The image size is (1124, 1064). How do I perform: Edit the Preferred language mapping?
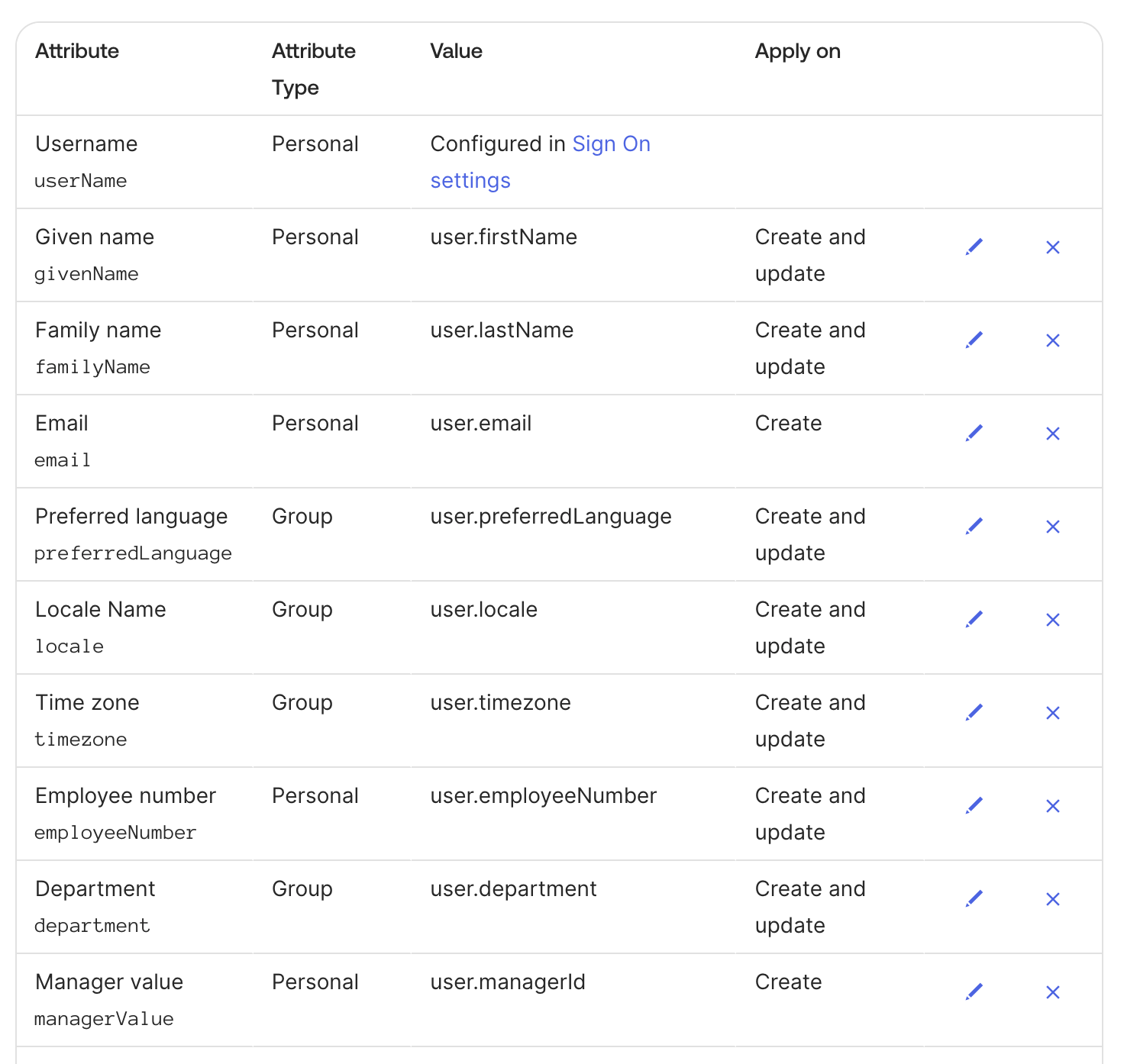(x=974, y=525)
